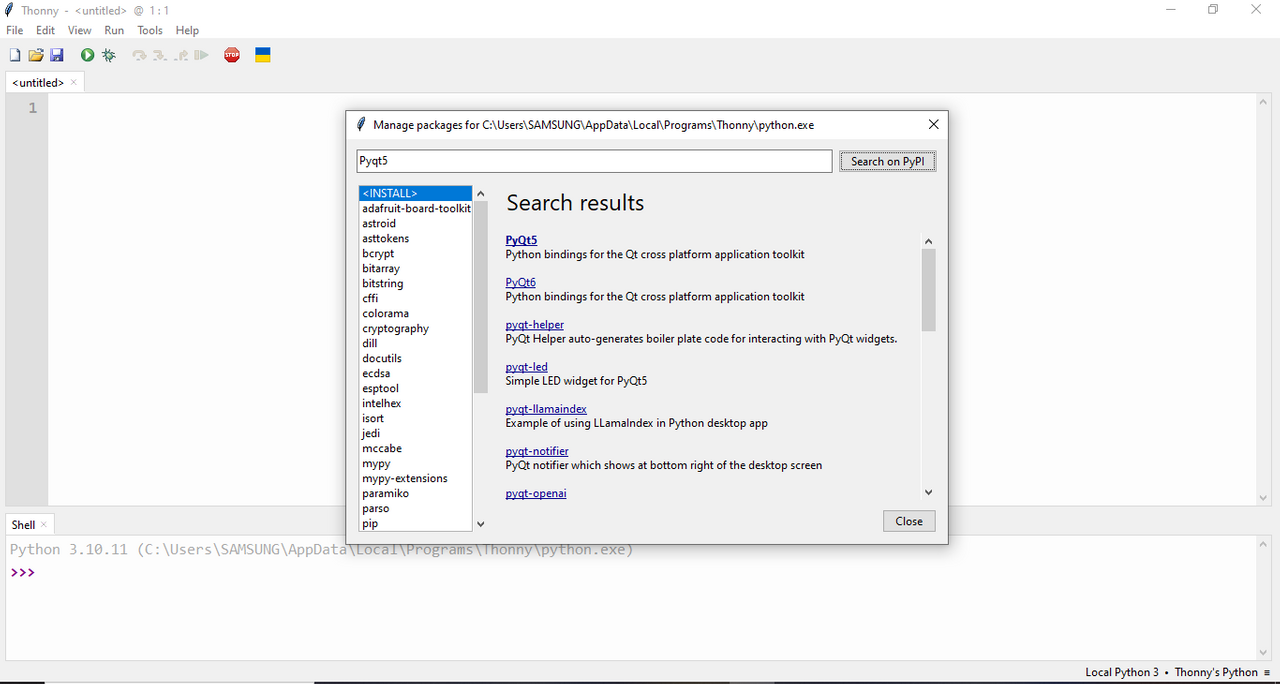Save file using the floppy disk icon
Screen dimensions: 1280x684
click(57, 55)
